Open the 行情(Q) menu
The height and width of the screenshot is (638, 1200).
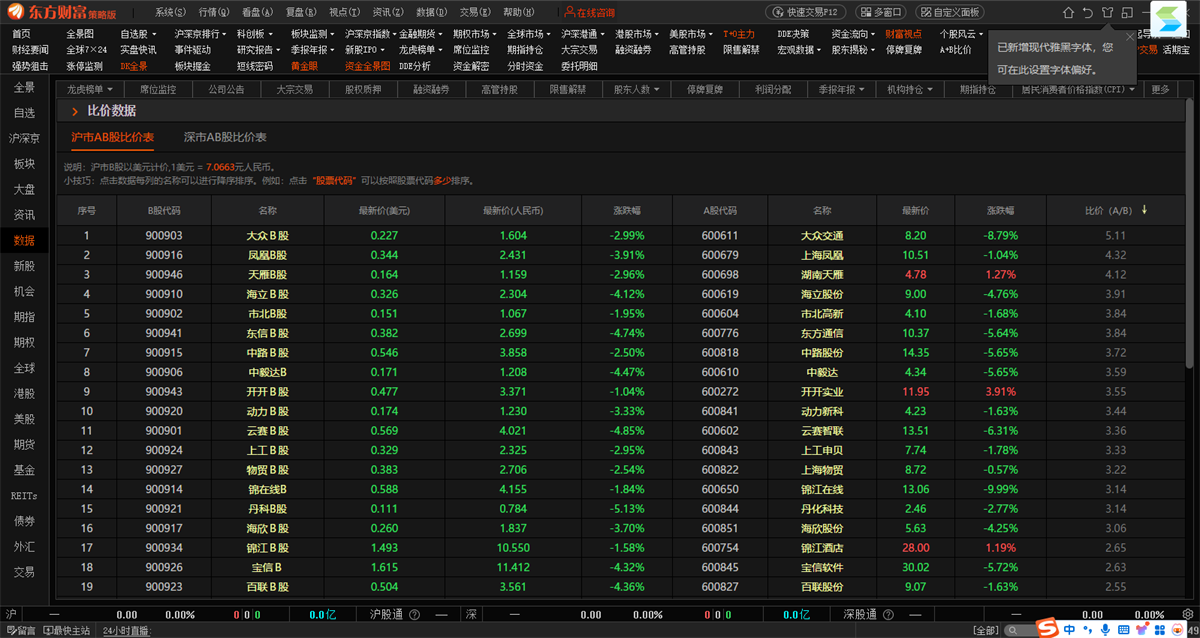tap(214, 13)
